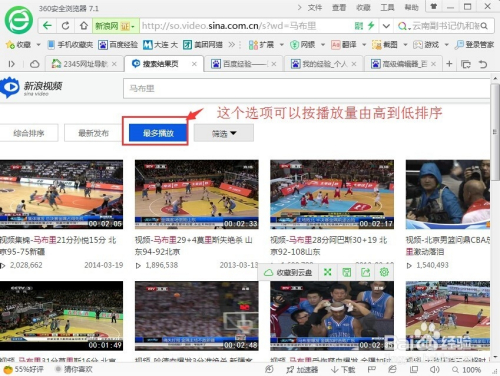Expand the 截图 dropdown arrow
The image size is (500, 376).
pos(405,44)
